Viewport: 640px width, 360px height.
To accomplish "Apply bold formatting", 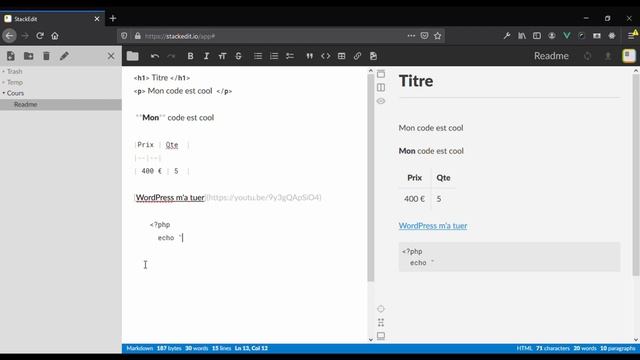I will (x=190, y=56).
